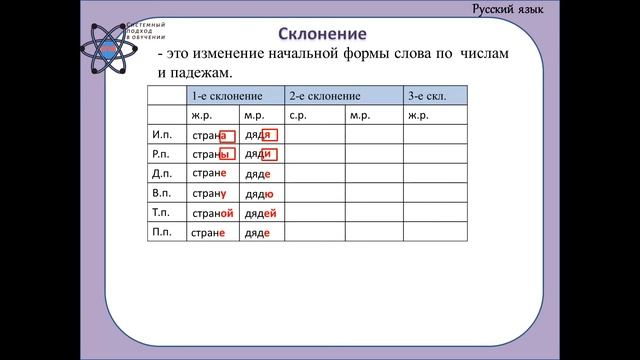Select the 'Русский язык' subject label

point(508,9)
